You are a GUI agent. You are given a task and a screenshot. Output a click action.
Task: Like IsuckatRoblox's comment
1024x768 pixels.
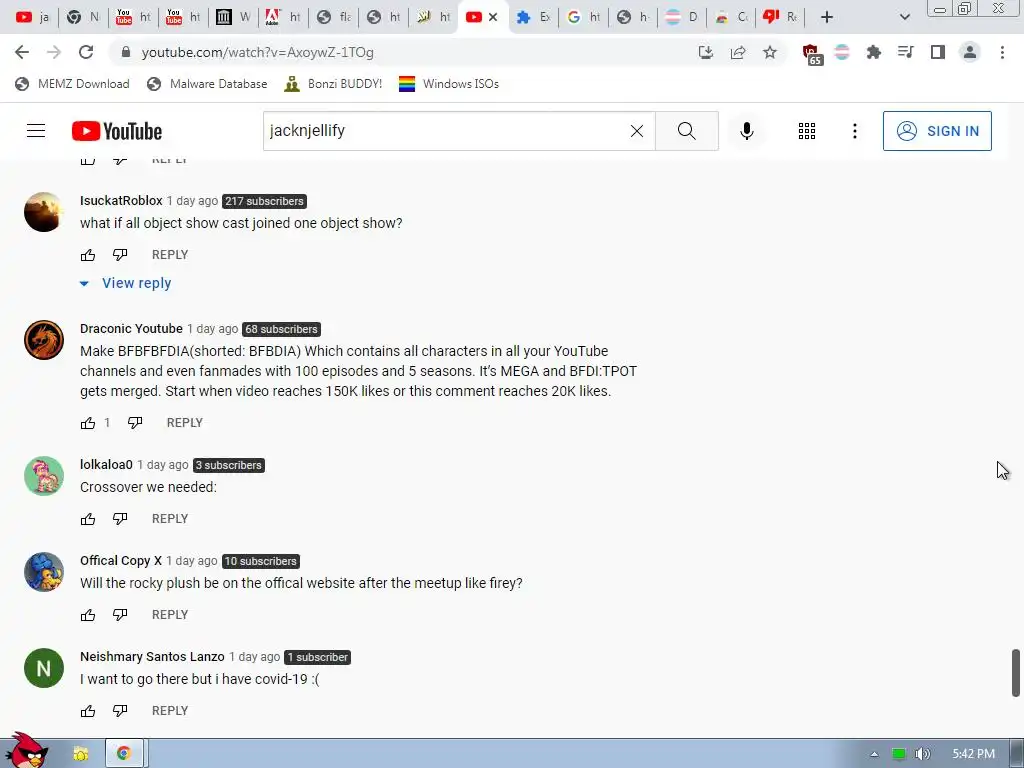[x=88, y=255]
